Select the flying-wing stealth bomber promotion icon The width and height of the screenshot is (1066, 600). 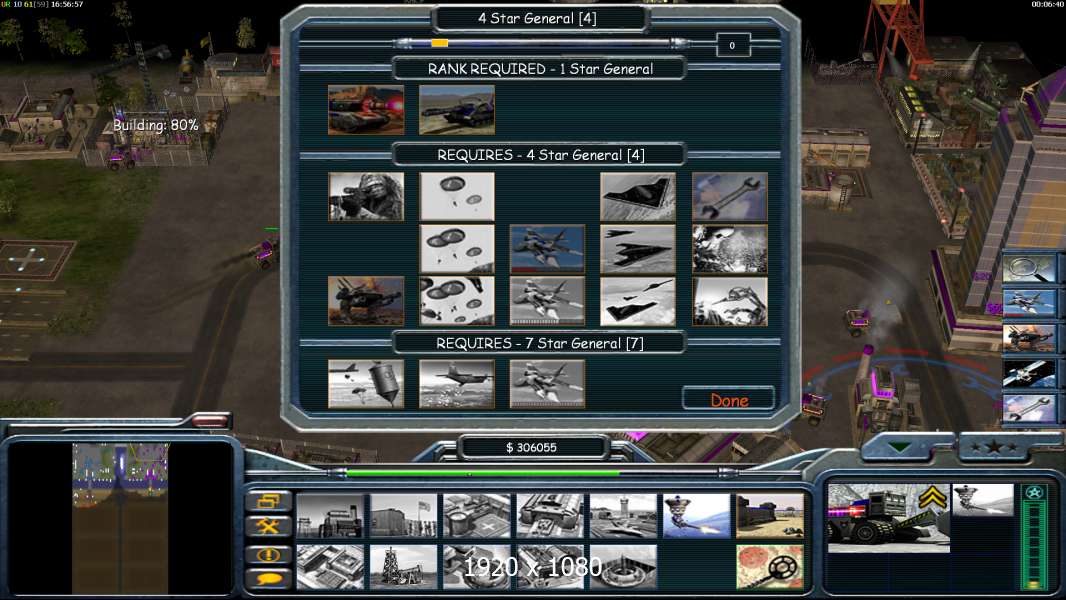[638, 197]
